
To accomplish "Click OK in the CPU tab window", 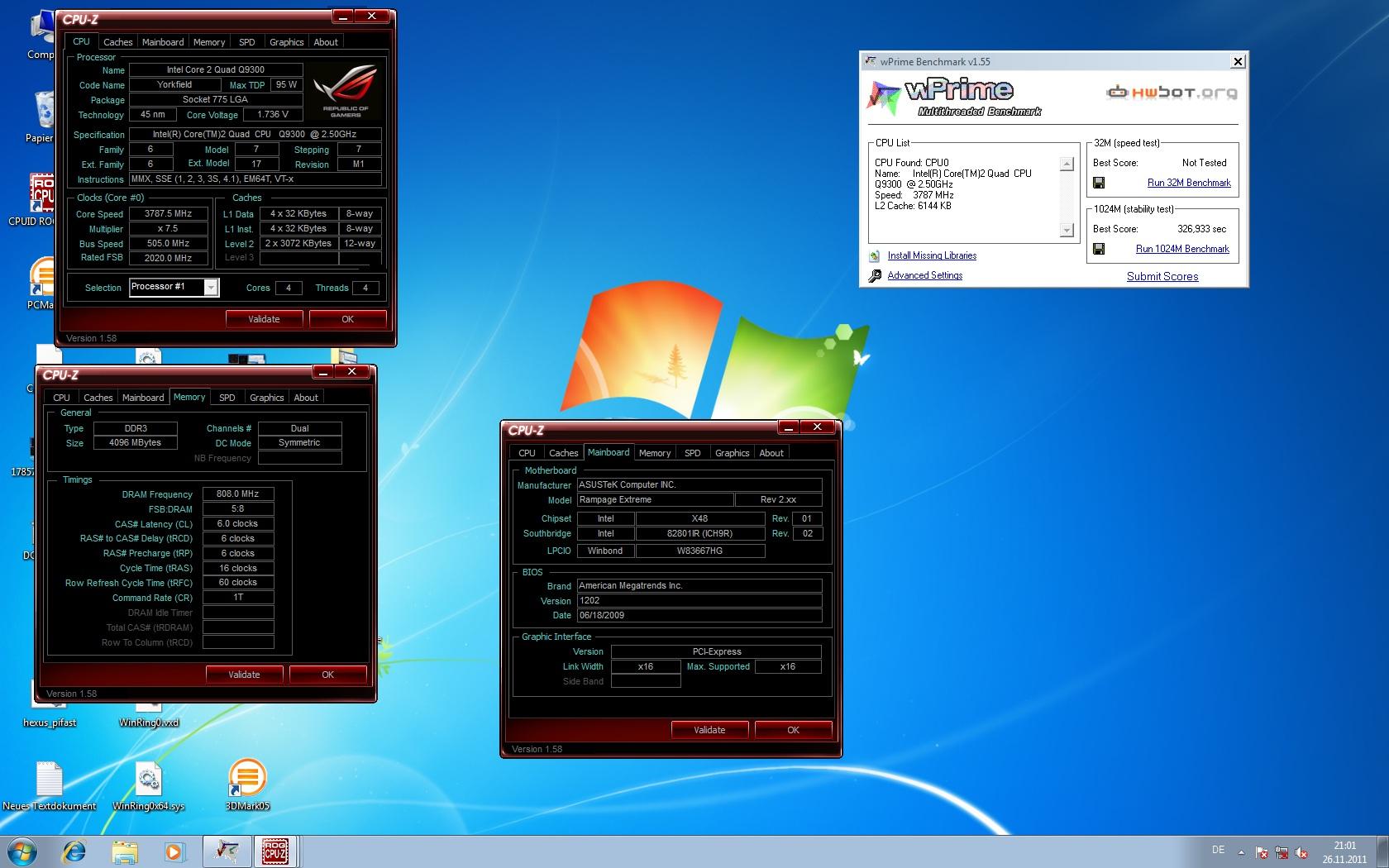I will [347, 319].
